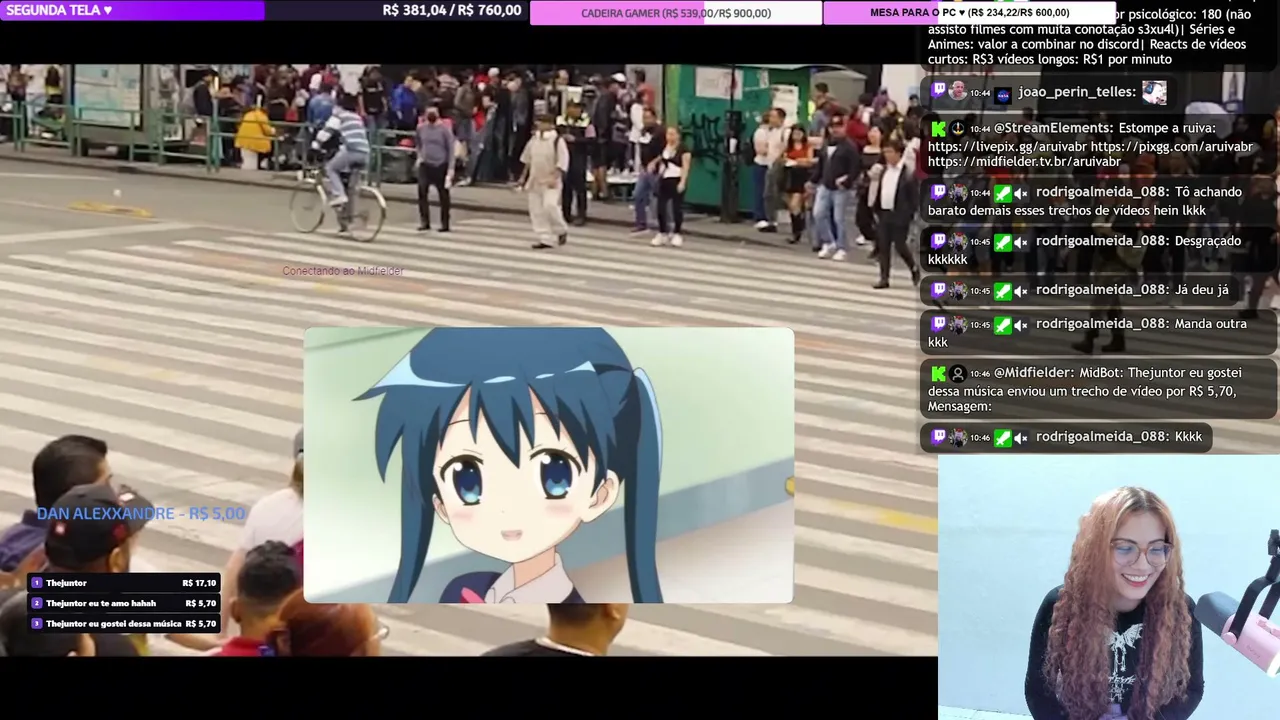Select the 'Thejuntor eu gostei dessa música' donor row

pos(124,624)
